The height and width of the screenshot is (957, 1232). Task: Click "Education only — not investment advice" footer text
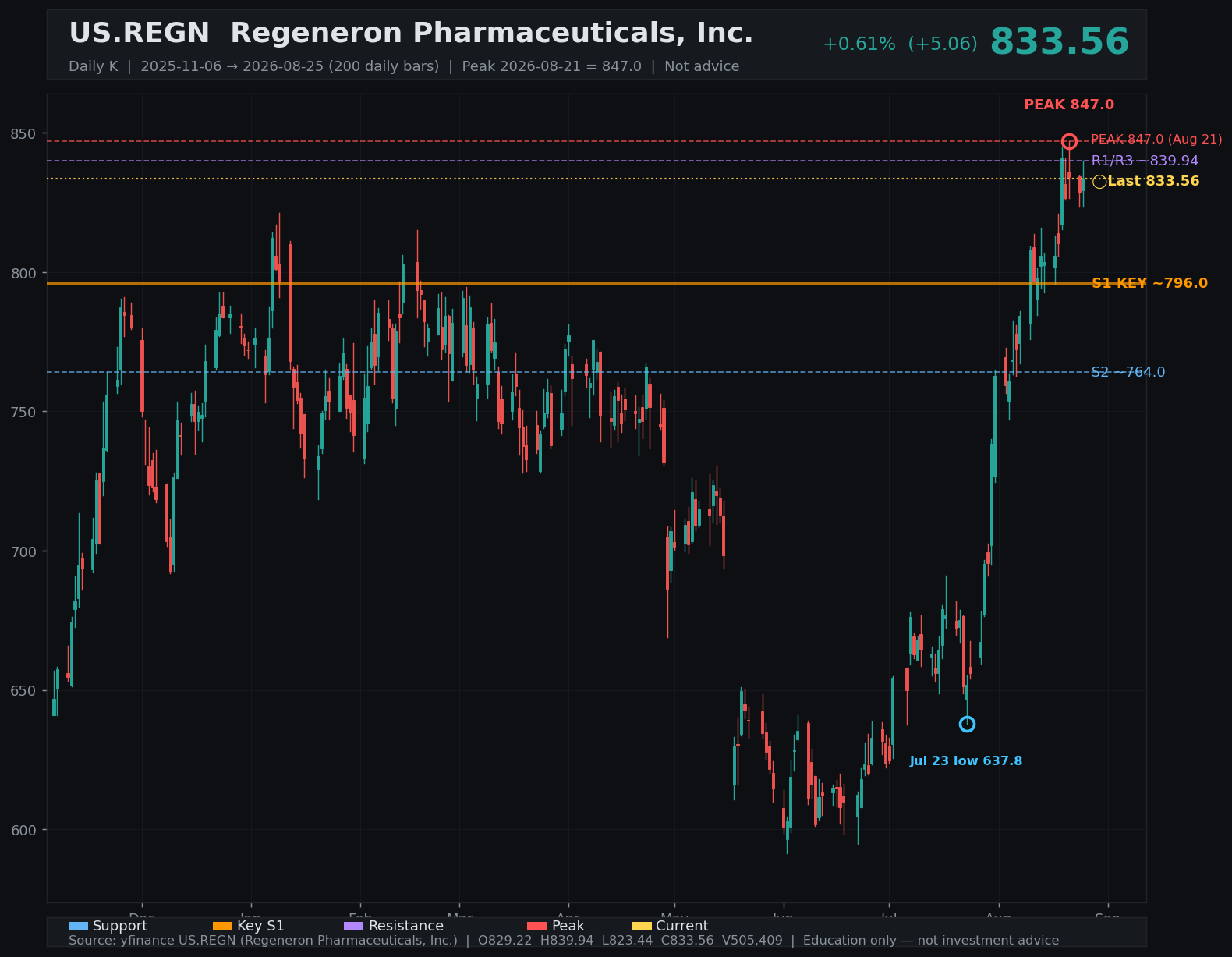931,941
